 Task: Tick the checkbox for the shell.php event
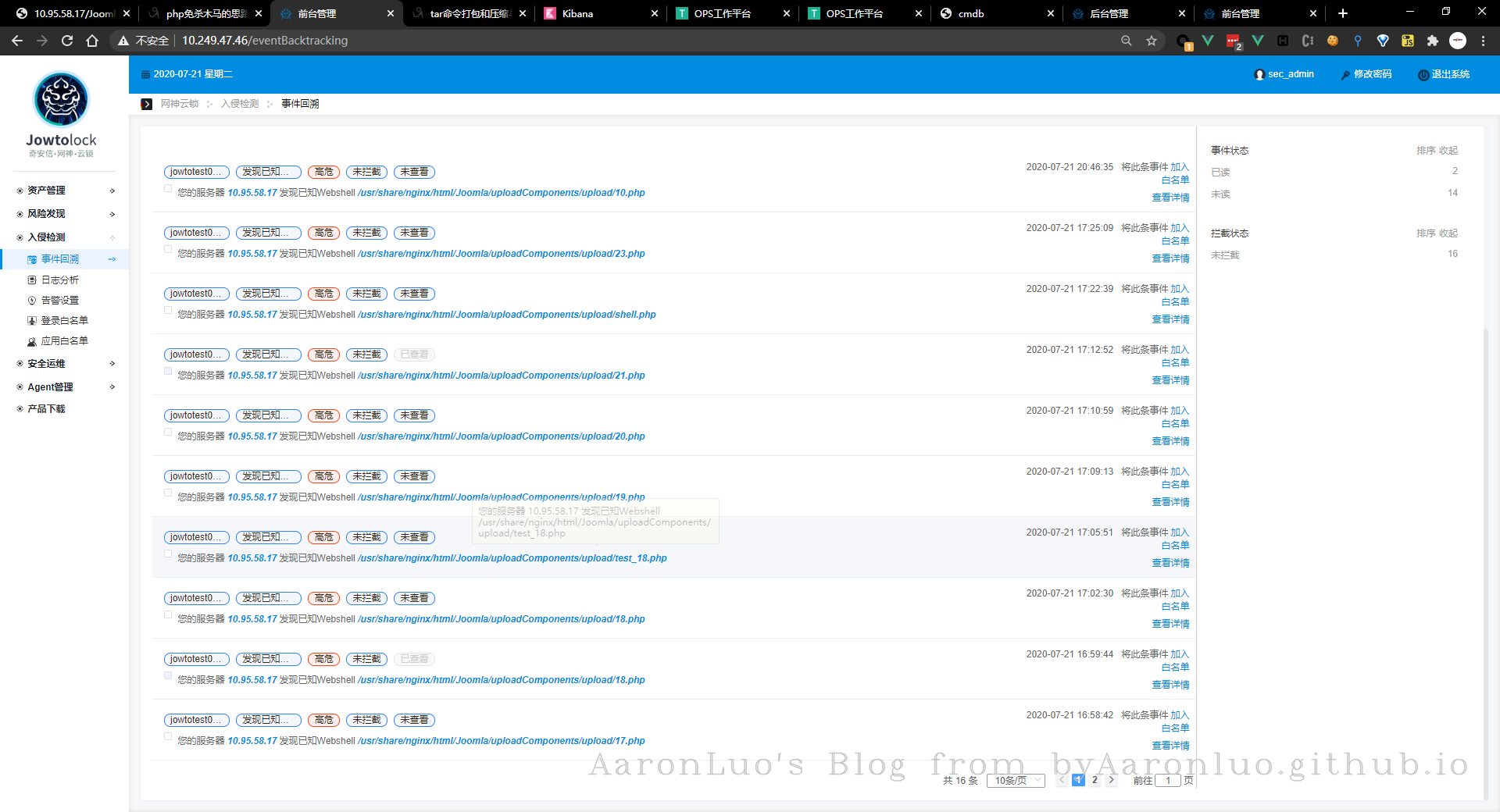tap(168, 310)
